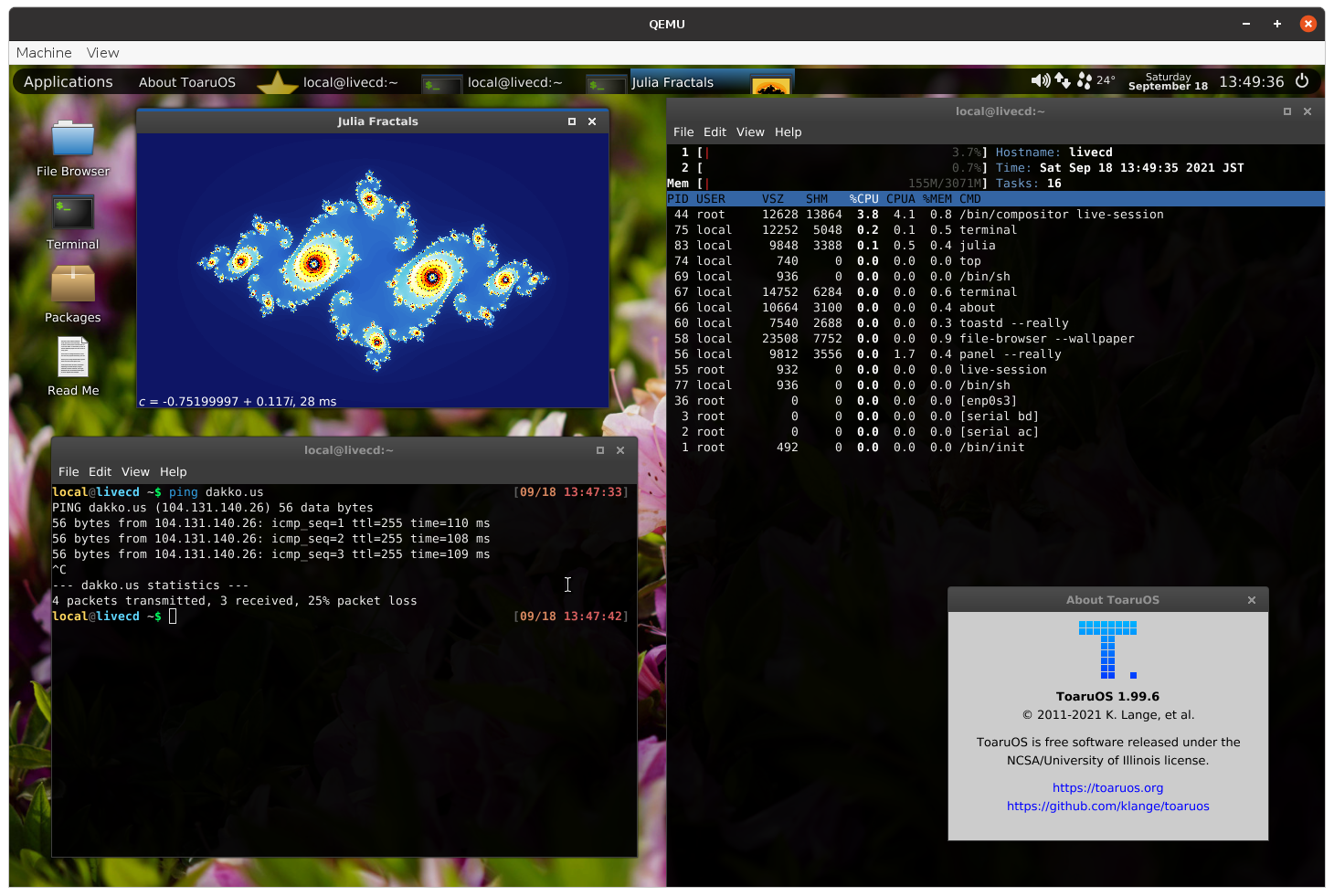Select the file-browser --wallpaper process row
The image size is (1334, 896).
pyautogui.click(x=995, y=339)
